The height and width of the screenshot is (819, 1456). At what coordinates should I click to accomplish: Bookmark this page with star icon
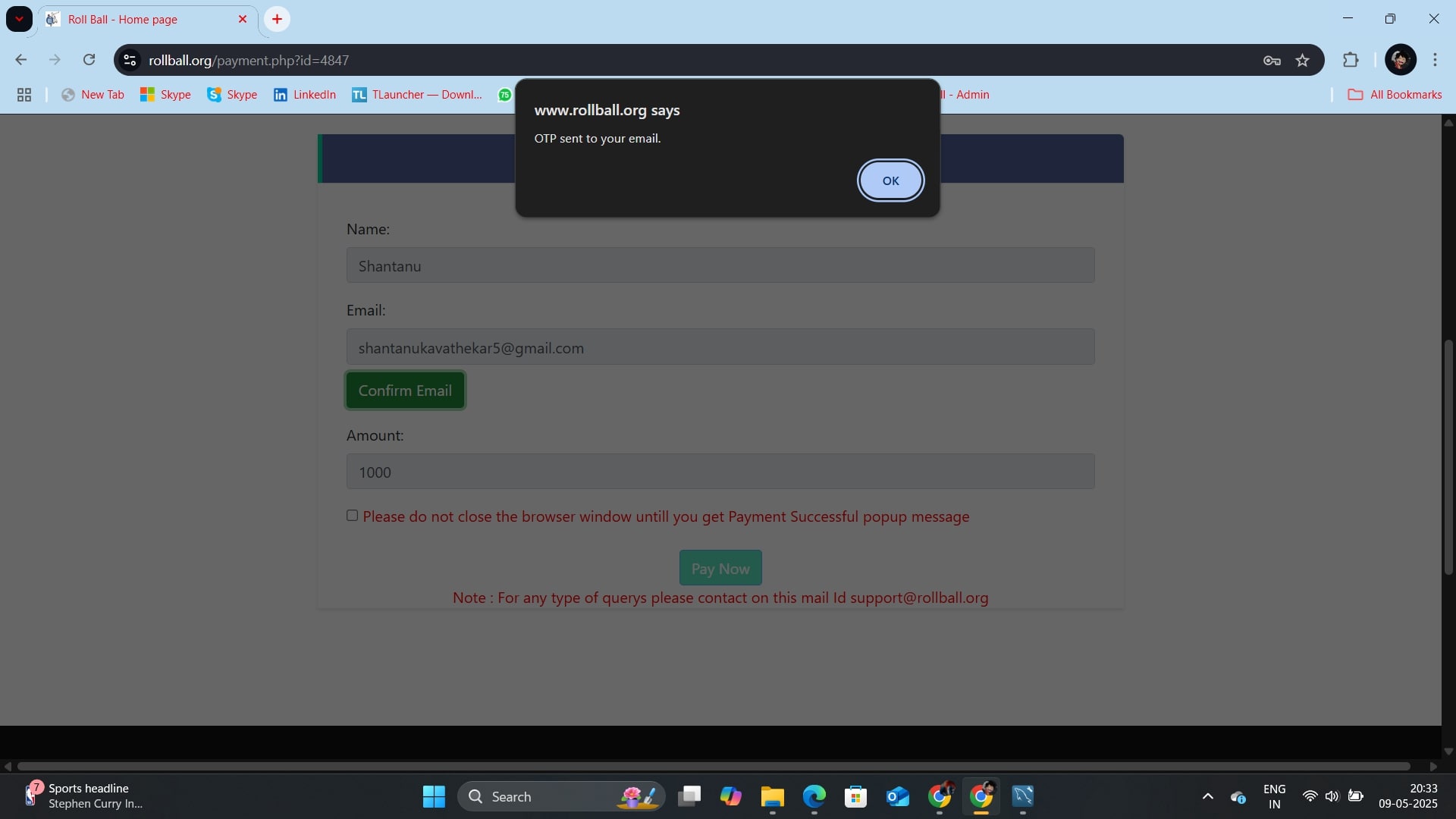[1302, 61]
